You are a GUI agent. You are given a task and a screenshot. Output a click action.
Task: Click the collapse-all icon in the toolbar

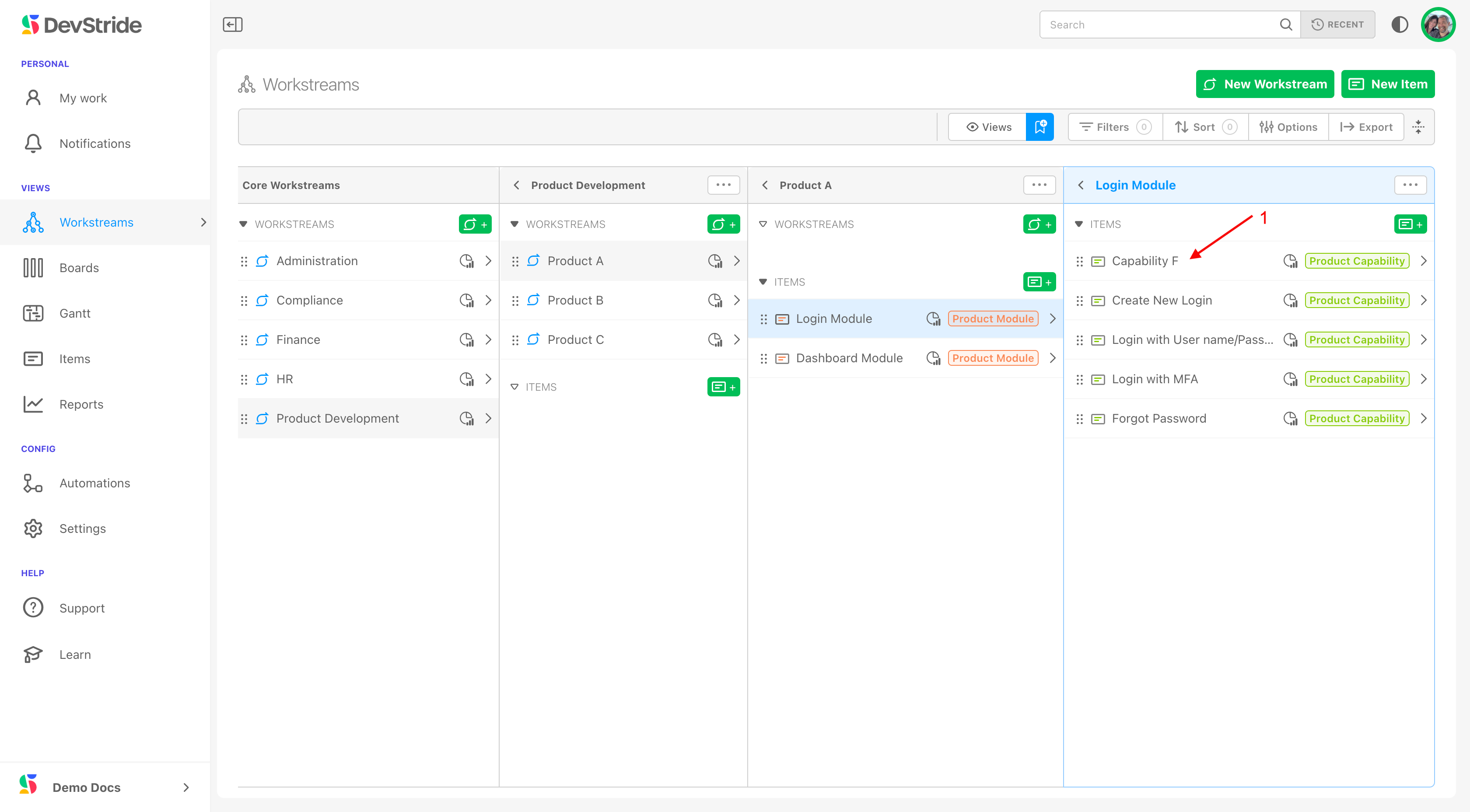point(1418,127)
